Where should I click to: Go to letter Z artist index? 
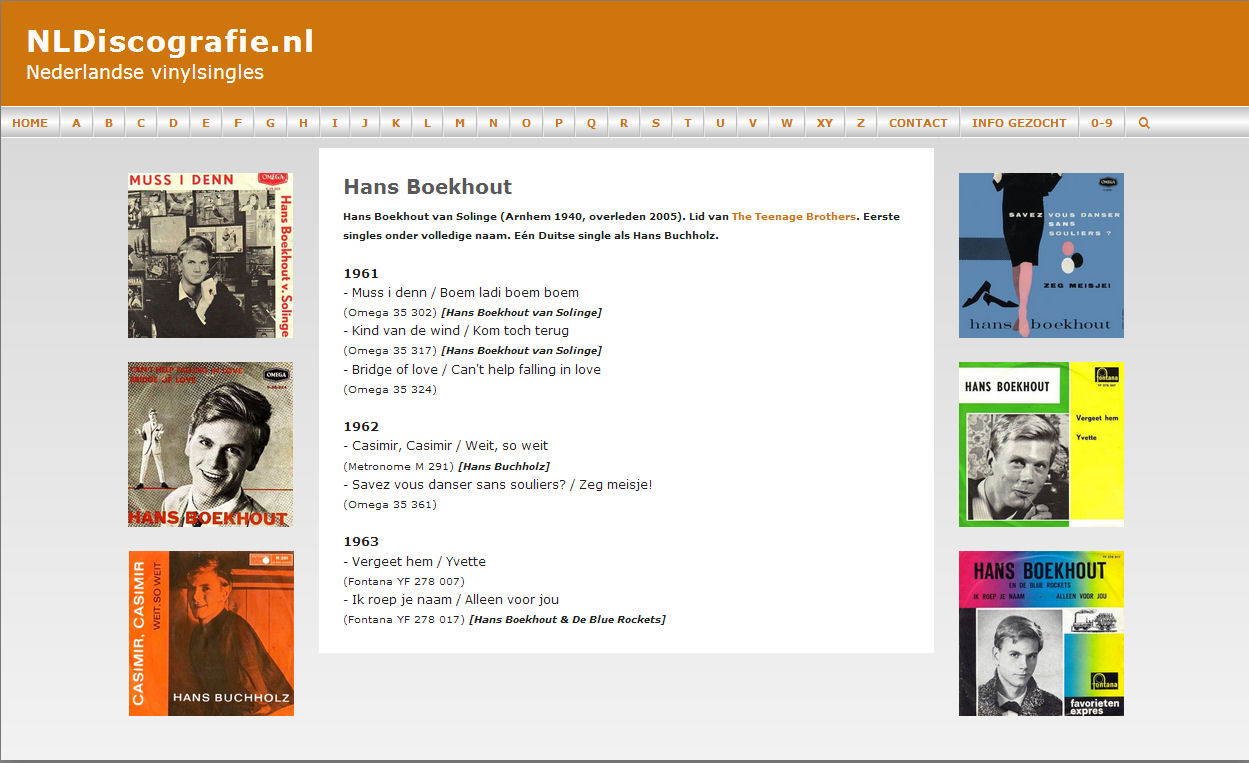point(861,123)
